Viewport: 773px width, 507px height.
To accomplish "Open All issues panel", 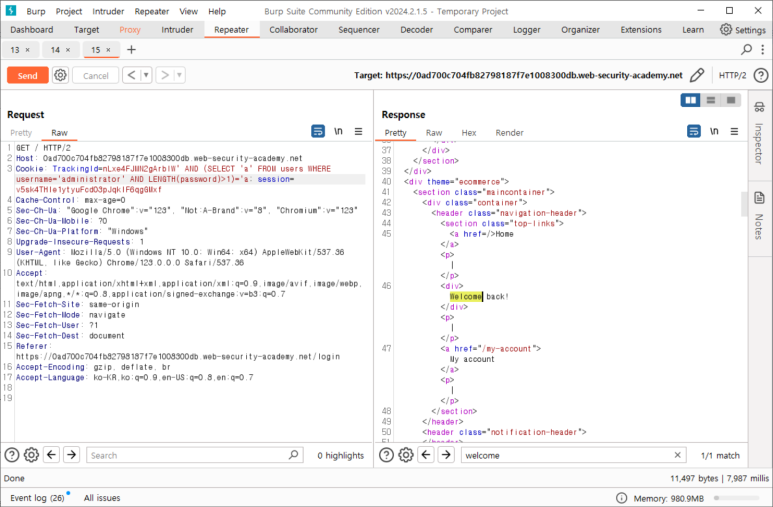I will 102,498.
